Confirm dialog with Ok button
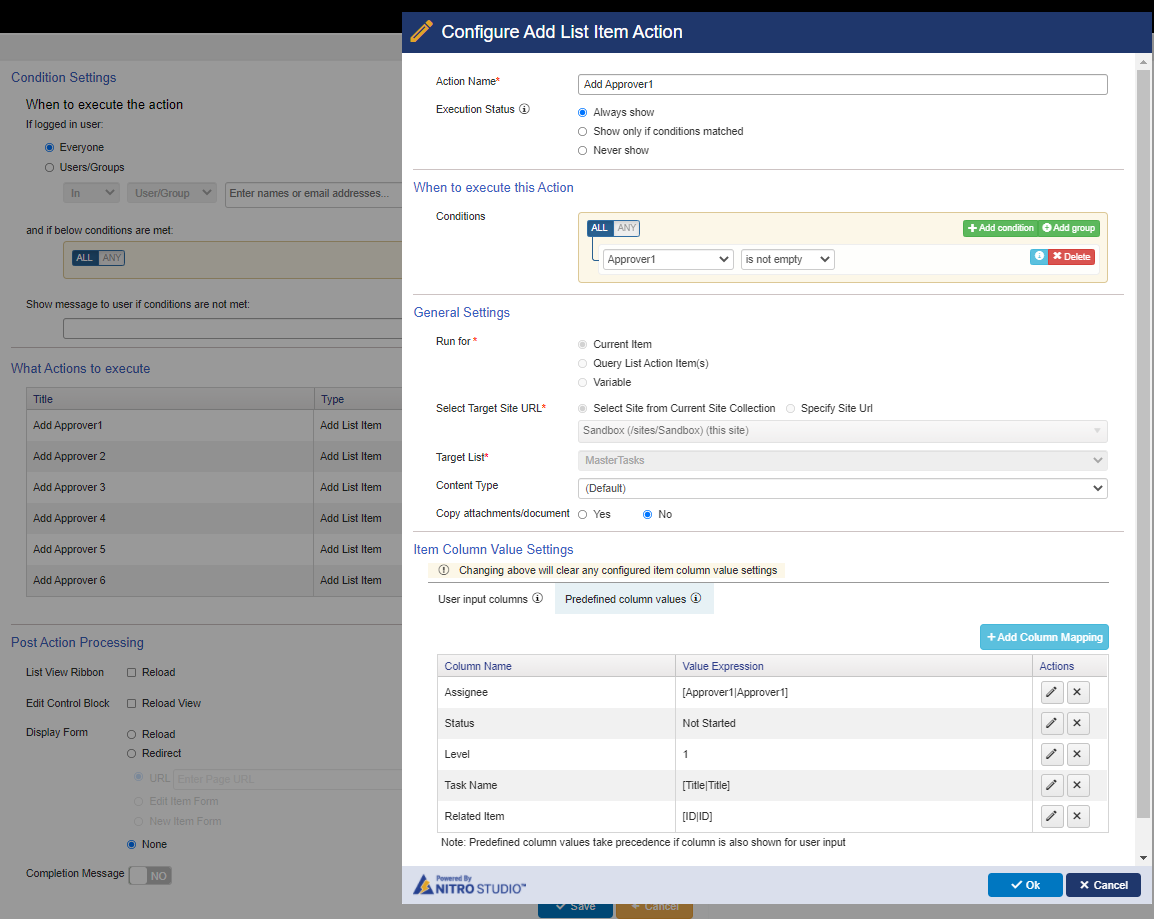 [1025, 885]
